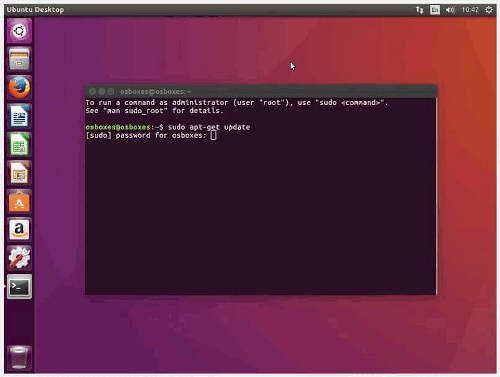Click the password prompt cursor in terminal
Image resolution: width=500 pixels, height=377 pixels.
pos(214,135)
